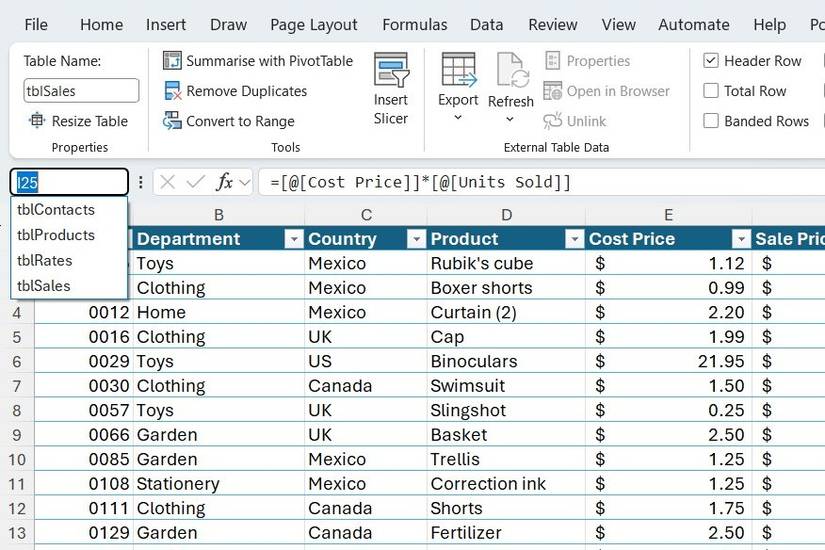
Task: Expand the chevron next to fx
Action: point(245,183)
